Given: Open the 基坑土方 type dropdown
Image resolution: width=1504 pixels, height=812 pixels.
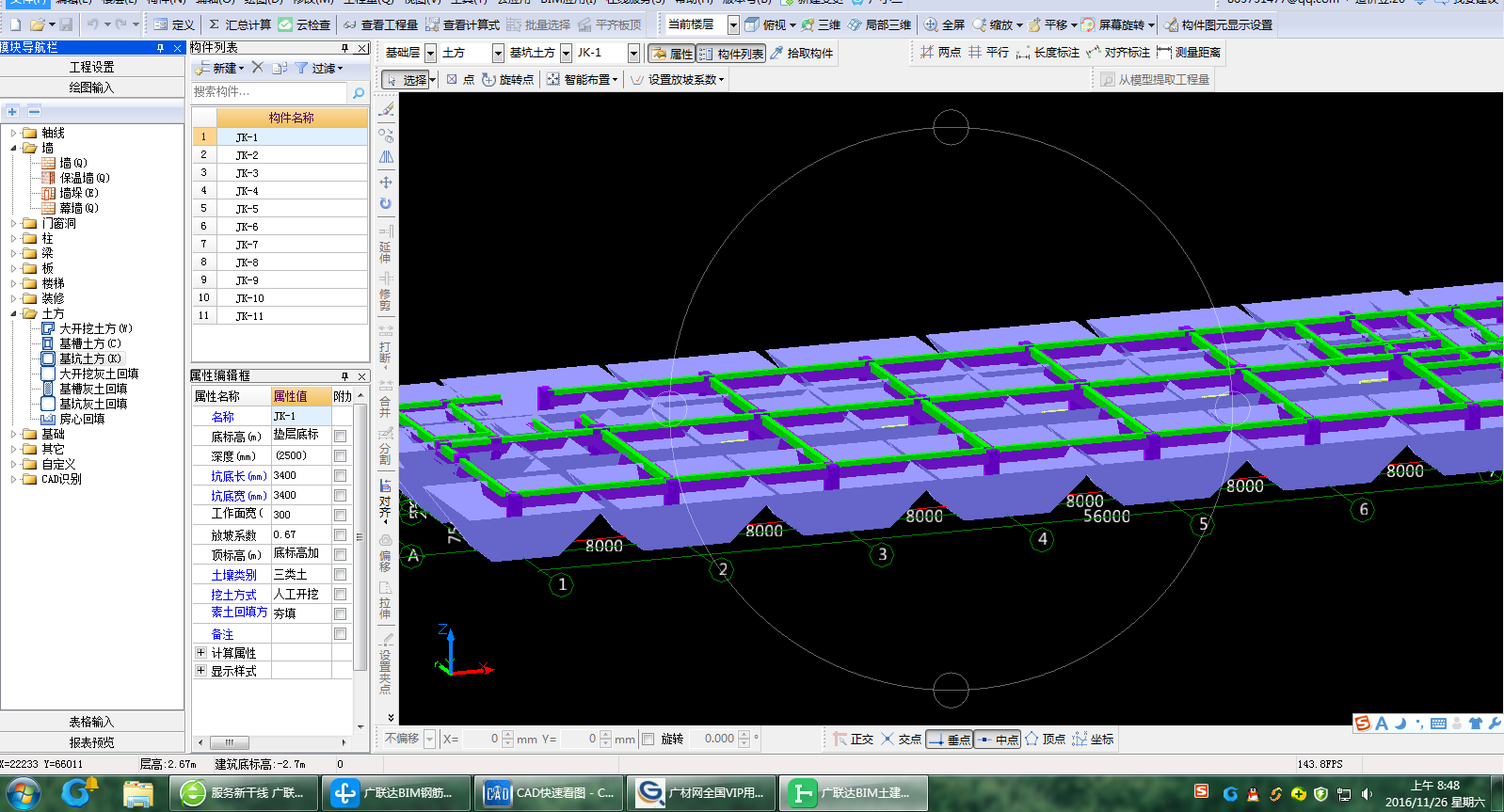Looking at the screenshot, I should (x=566, y=53).
